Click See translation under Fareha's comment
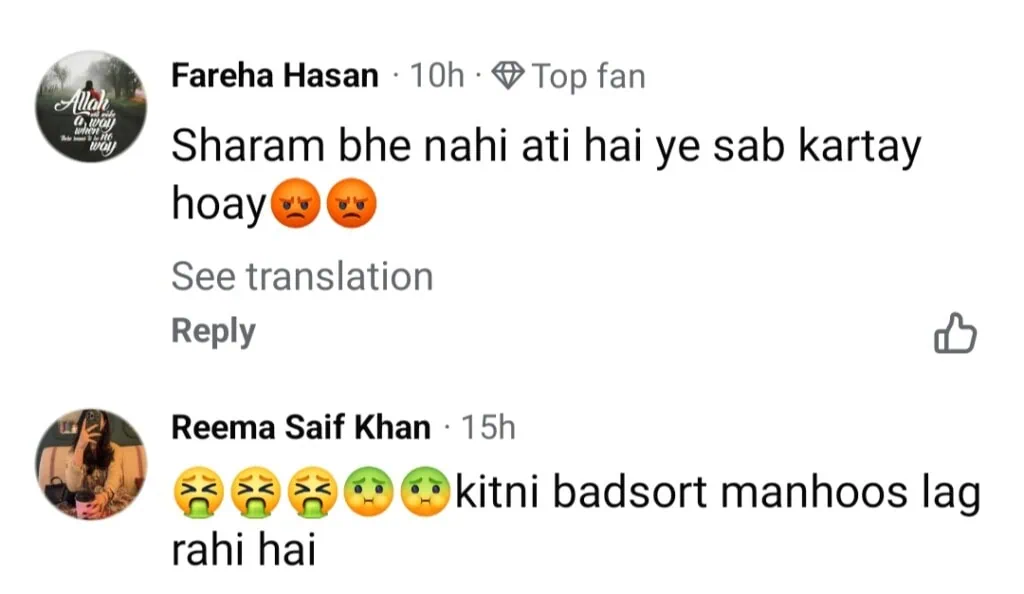Viewport: 1024px width, 594px height. pos(302,276)
